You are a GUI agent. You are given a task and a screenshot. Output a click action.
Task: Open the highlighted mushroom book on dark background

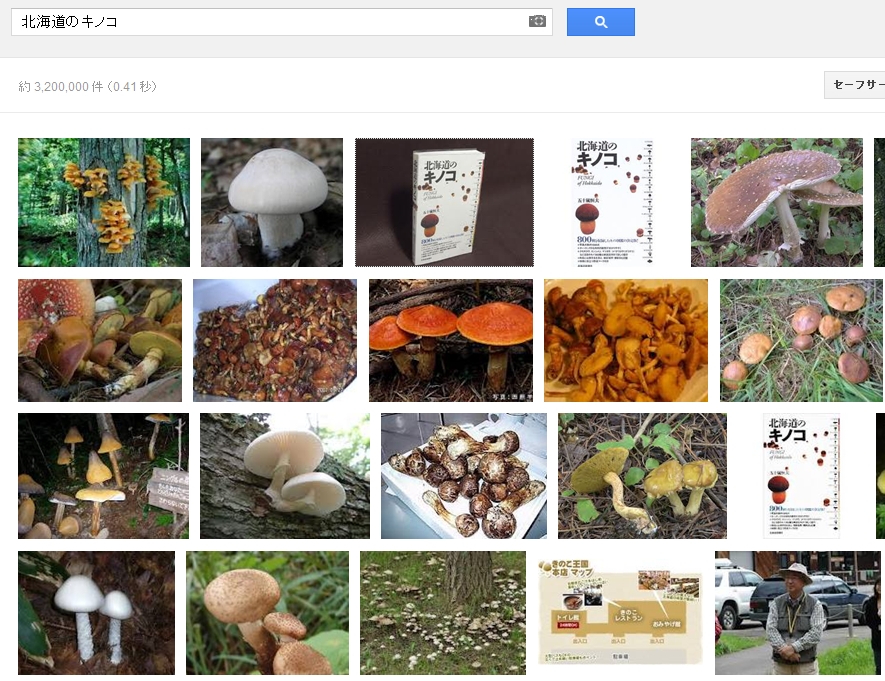click(444, 202)
